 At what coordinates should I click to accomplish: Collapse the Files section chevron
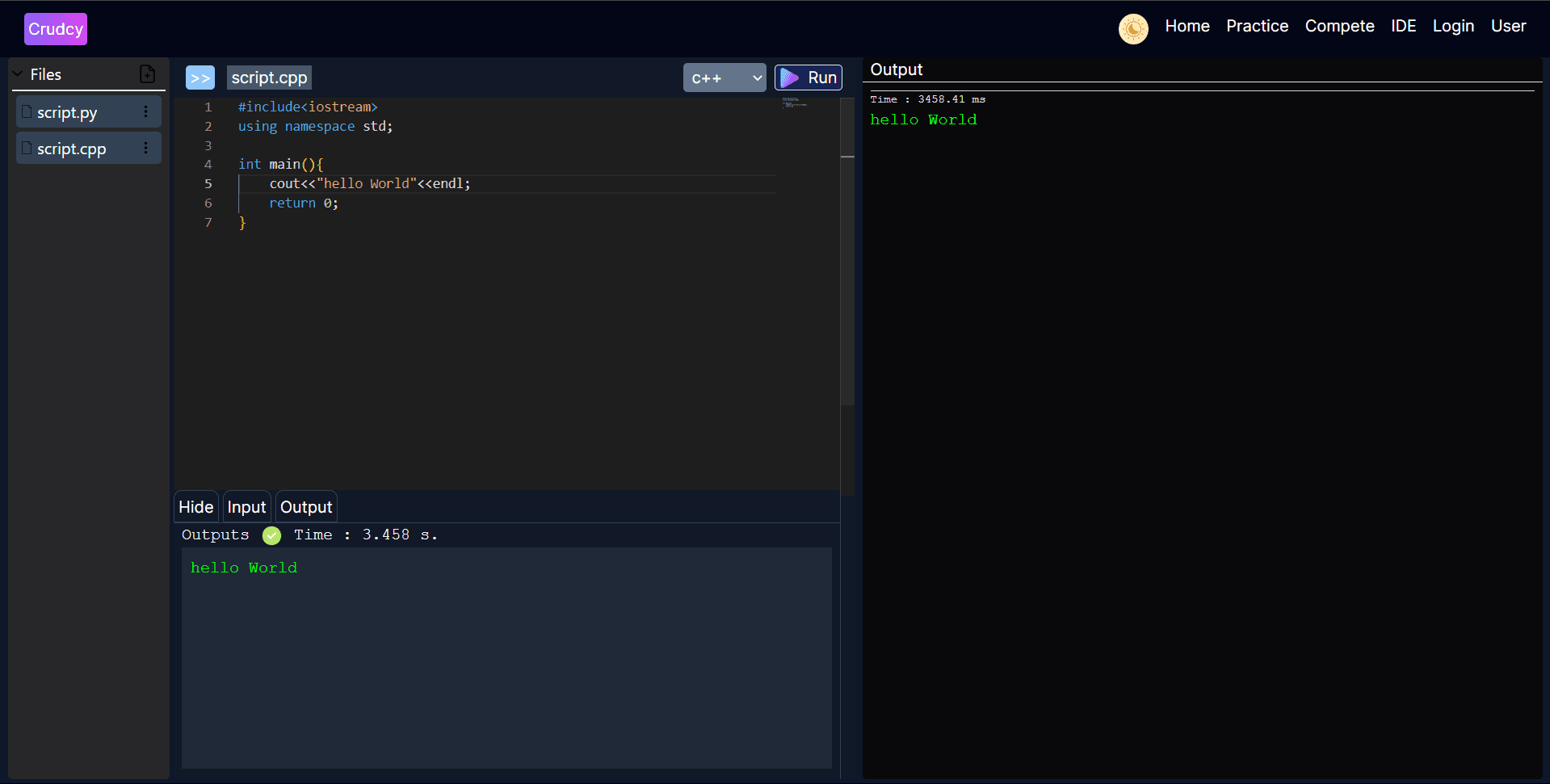click(18, 74)
